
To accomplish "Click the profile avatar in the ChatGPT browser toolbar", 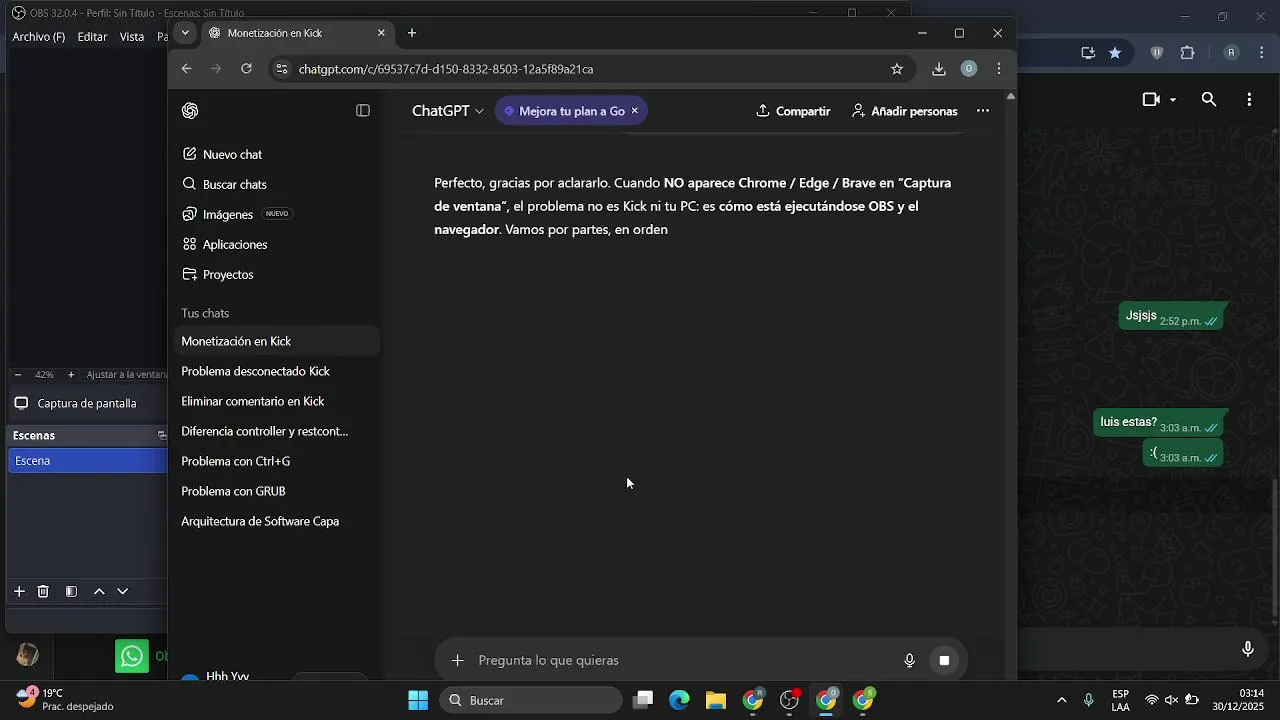I will pyautogui.click(x=968, y=69).
